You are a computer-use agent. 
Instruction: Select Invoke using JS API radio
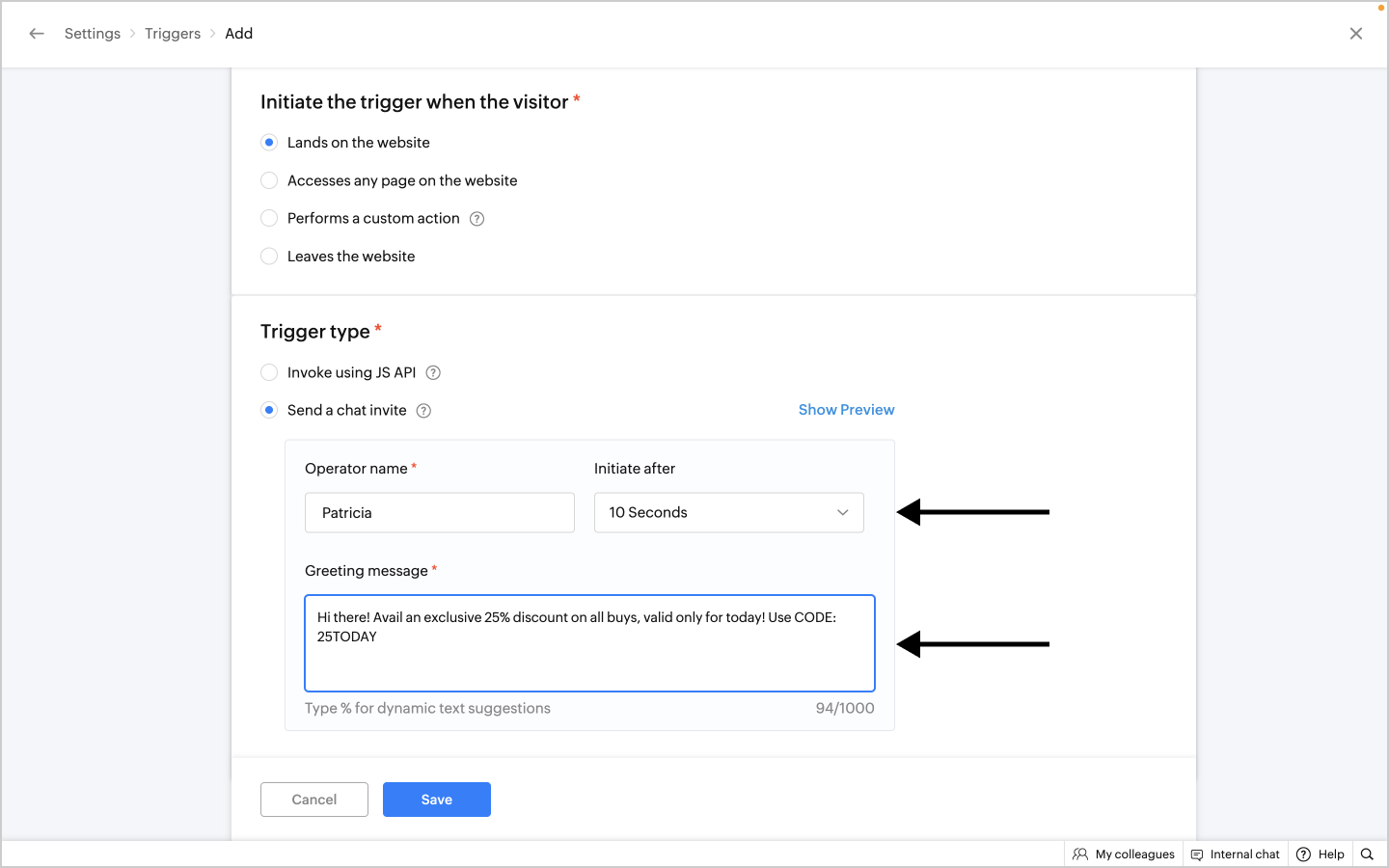click(x=269, y=373)
